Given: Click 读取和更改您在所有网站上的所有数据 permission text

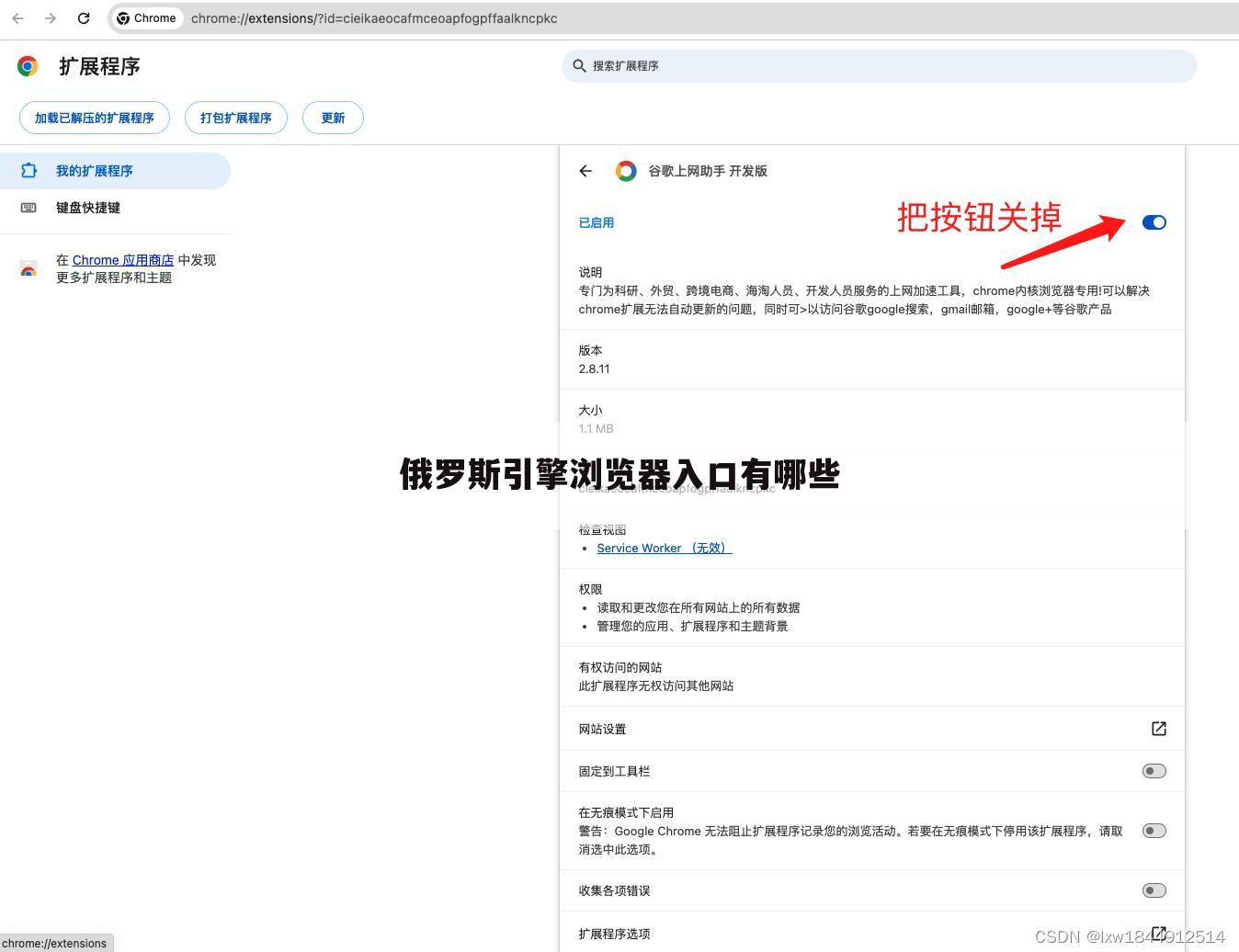Looking at the screenshot, I should 699,607.
